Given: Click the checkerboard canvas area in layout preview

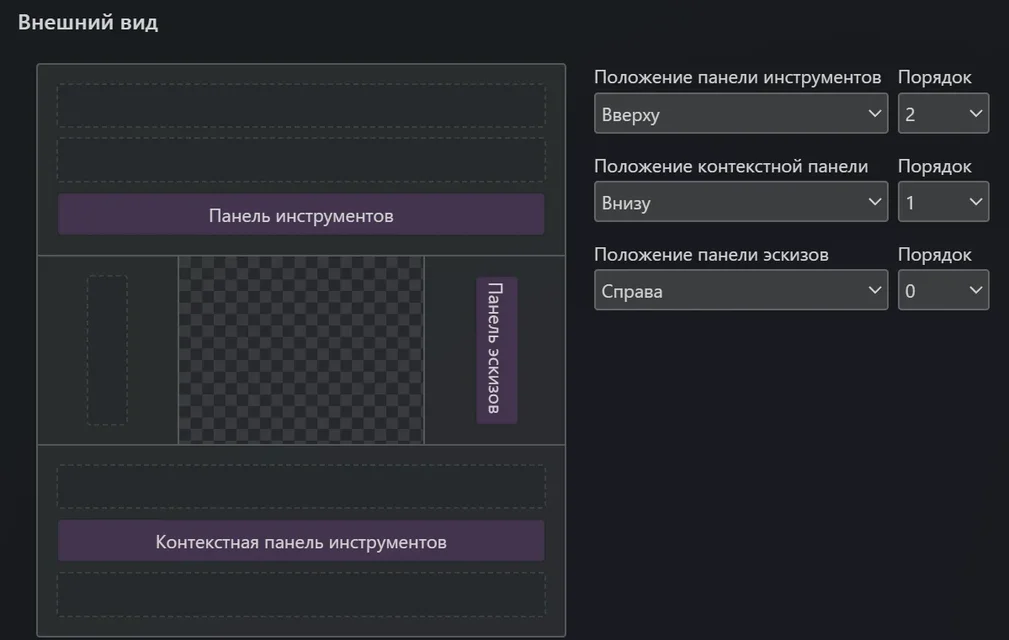Looking at the screenshot, I should click(x=301, y=350).
